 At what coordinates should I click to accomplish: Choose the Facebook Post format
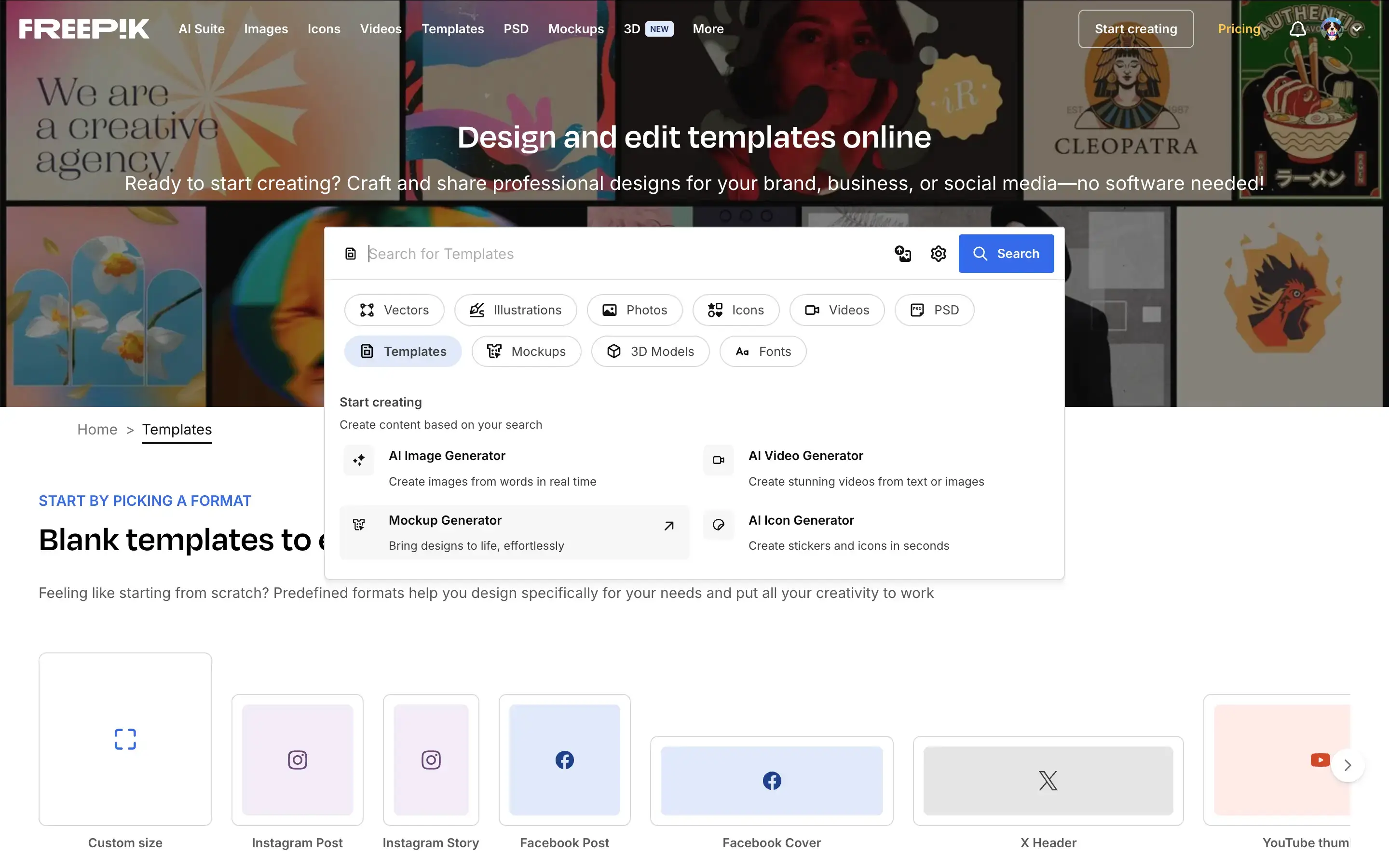pos(565,760)
